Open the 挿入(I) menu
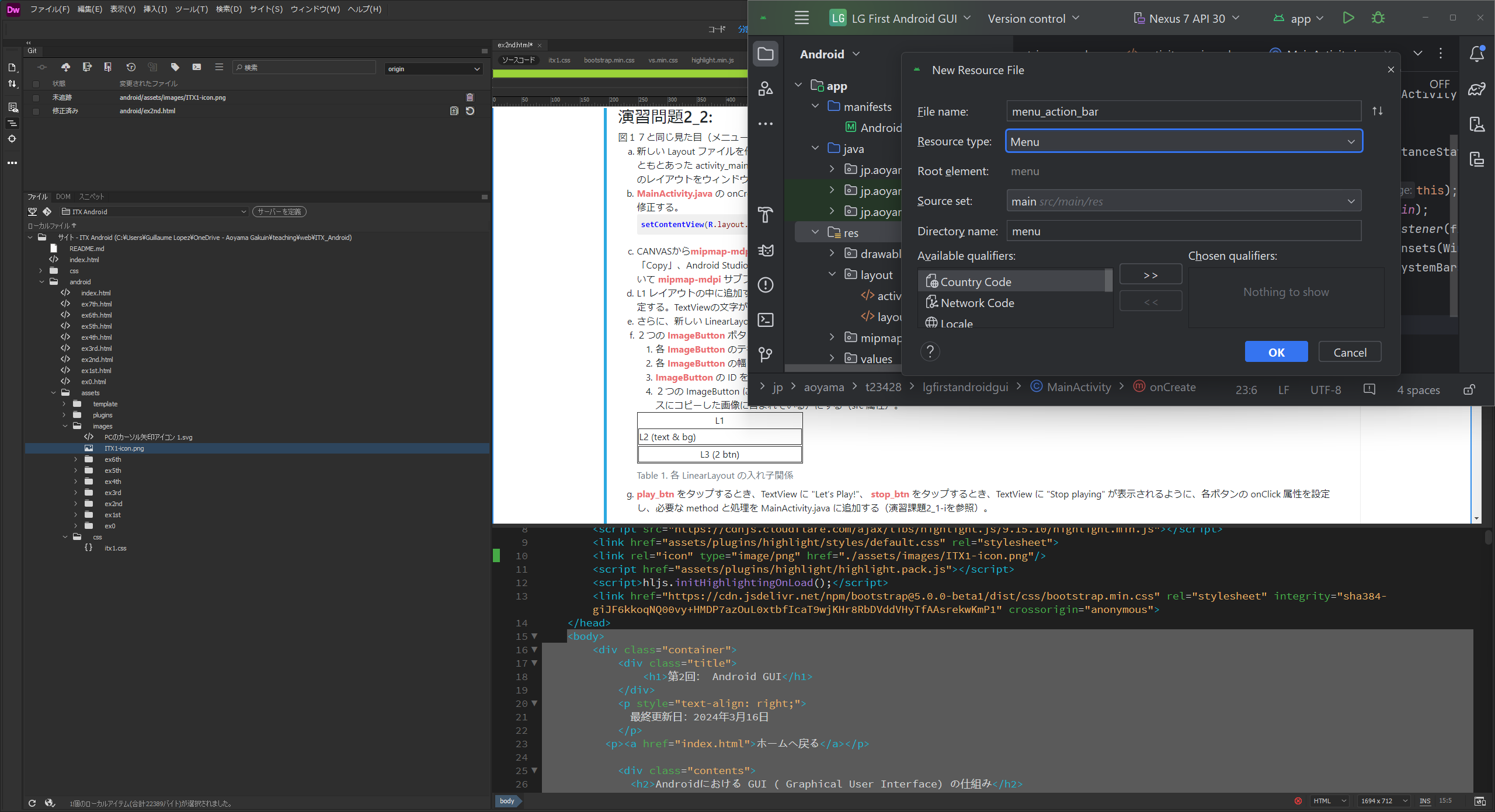 [x=155, y=9]
